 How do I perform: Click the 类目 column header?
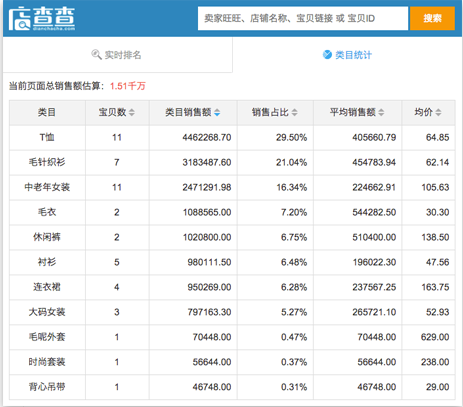click(47, 113)
